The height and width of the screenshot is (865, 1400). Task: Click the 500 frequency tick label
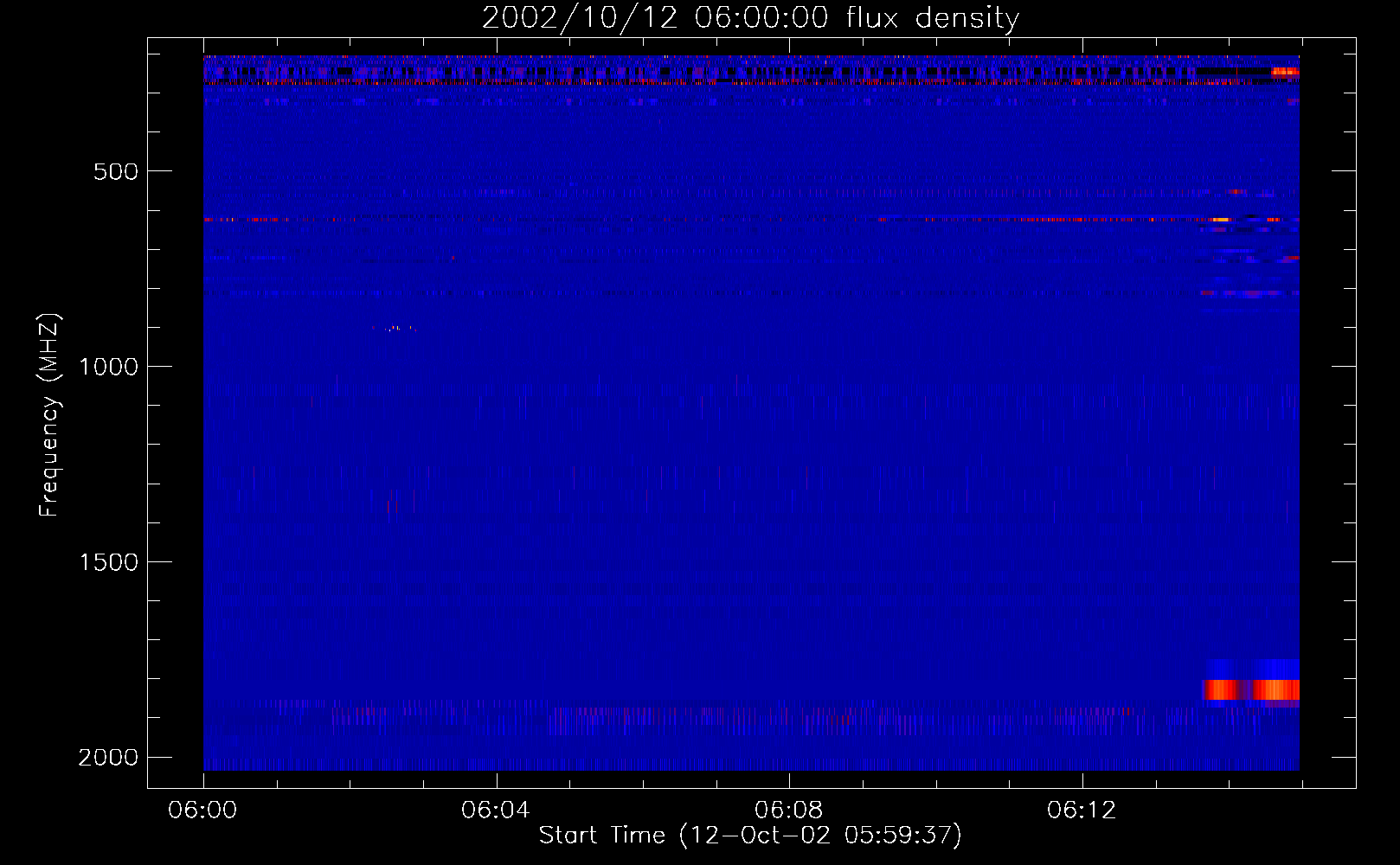pyautogui.click(x=116, y=171)
